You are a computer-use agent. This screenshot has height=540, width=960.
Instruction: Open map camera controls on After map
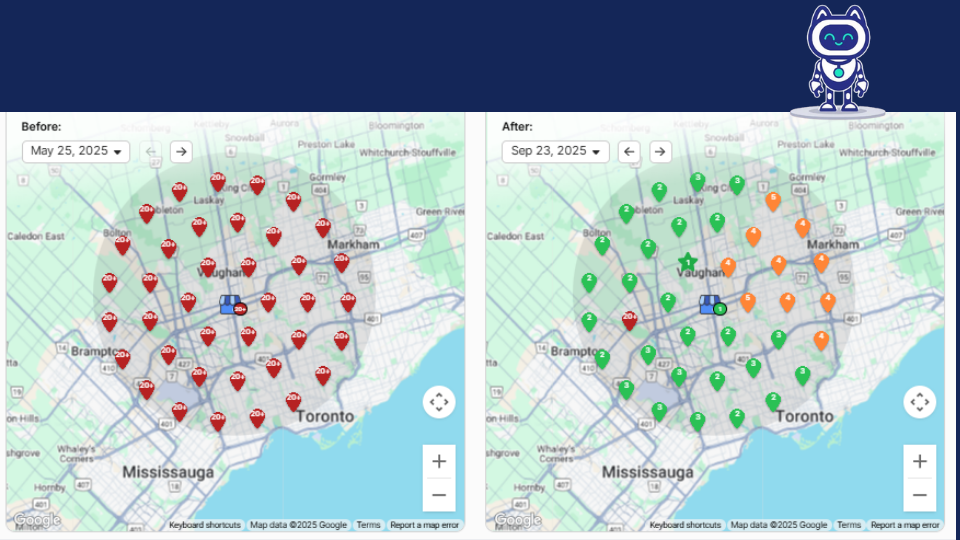coord(920,402)
